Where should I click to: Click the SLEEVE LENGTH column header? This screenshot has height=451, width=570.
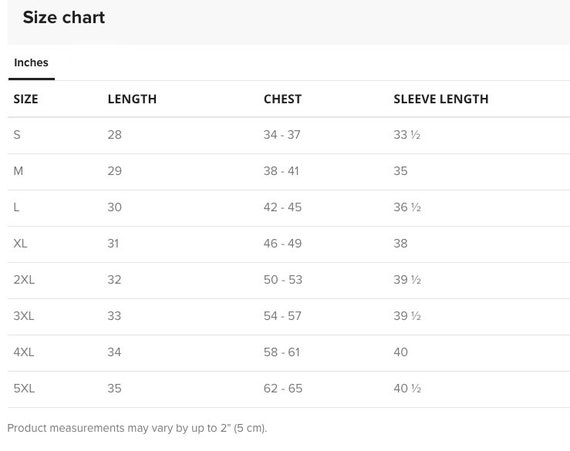pos(441,99)
